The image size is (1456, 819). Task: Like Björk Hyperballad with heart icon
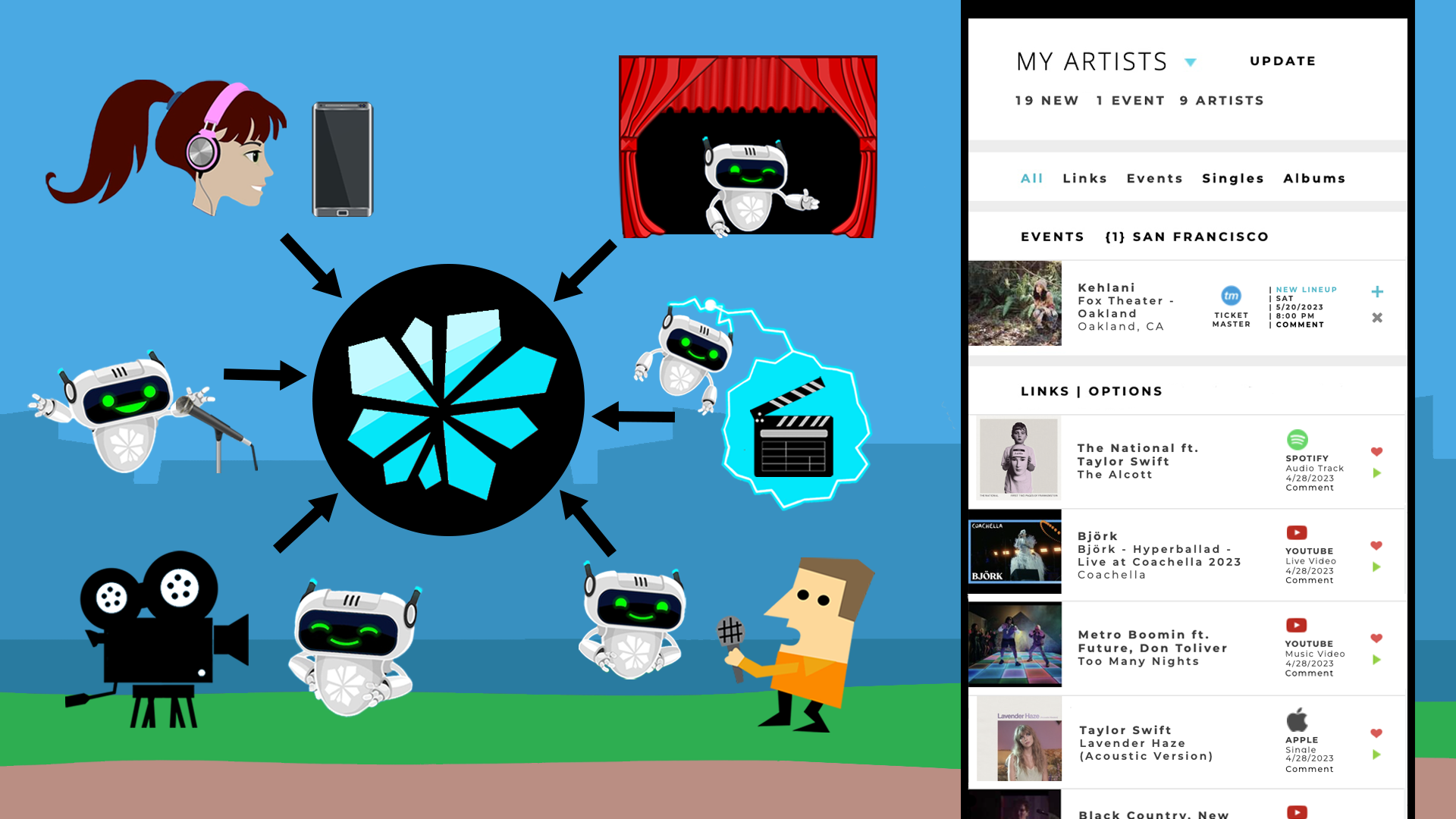pos(1376,546)
